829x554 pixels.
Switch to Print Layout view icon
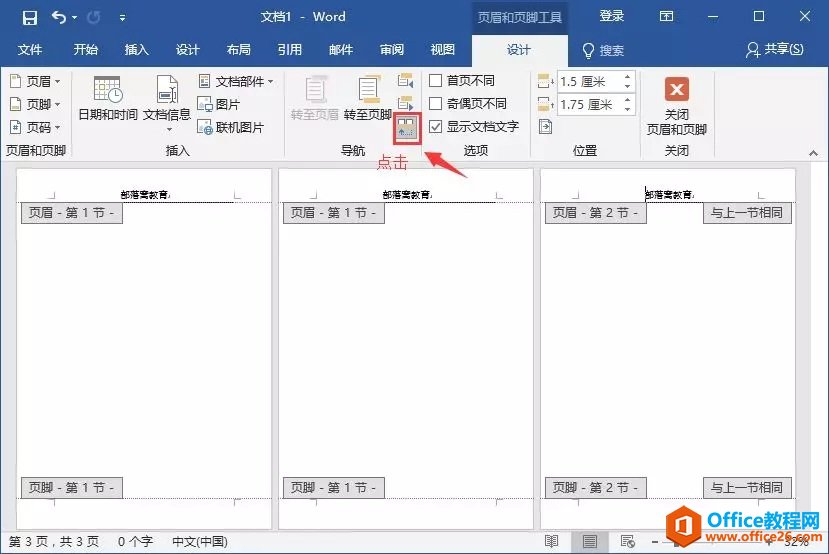click(589, 541)
